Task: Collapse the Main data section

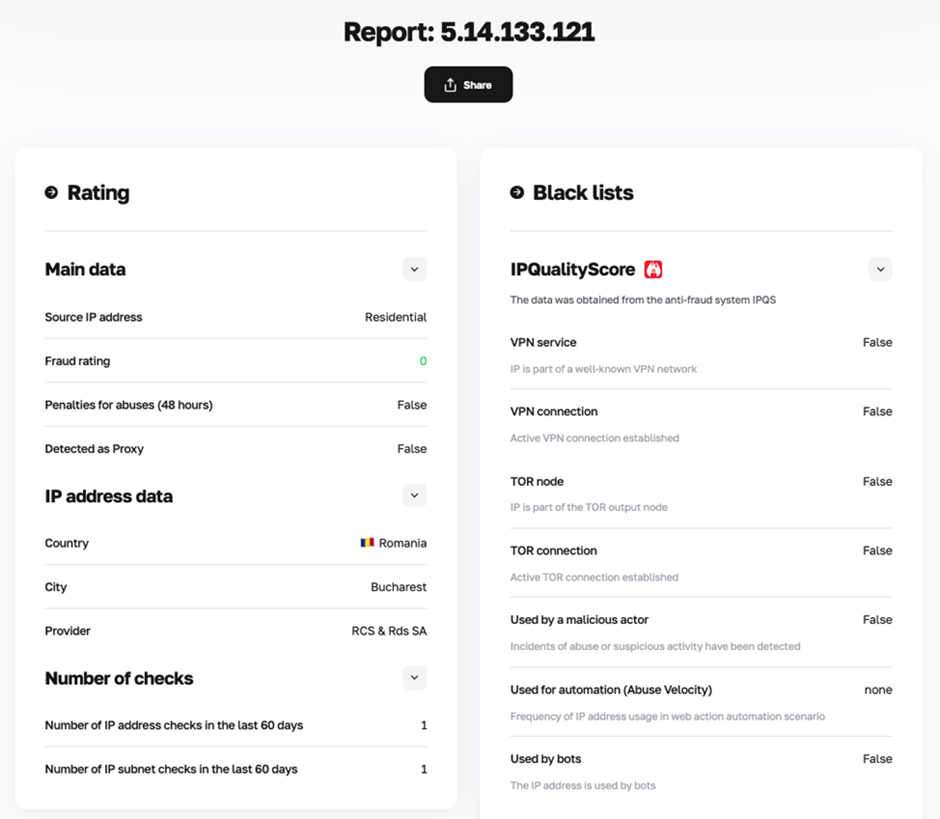Action: pos(414,269)
